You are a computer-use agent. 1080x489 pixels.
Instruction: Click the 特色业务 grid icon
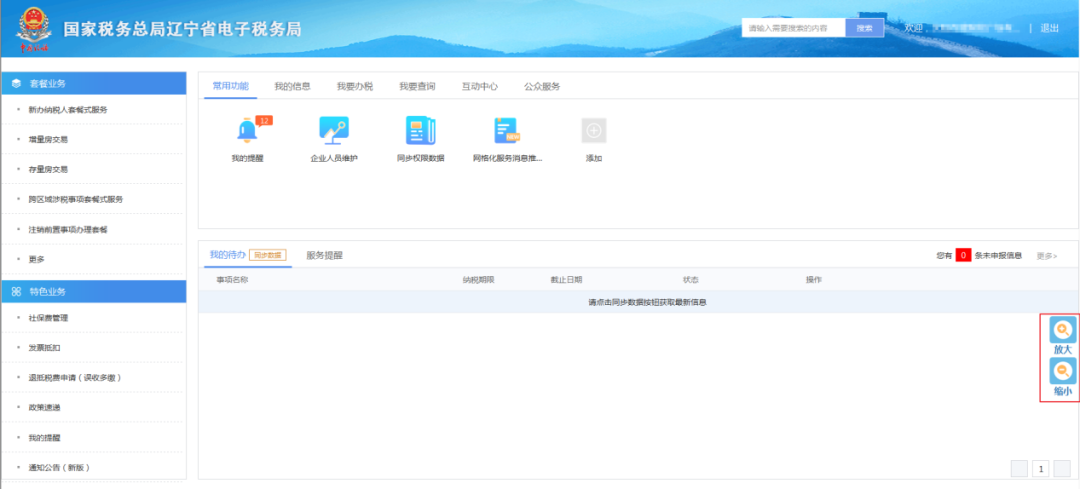[x=17, y=291]
